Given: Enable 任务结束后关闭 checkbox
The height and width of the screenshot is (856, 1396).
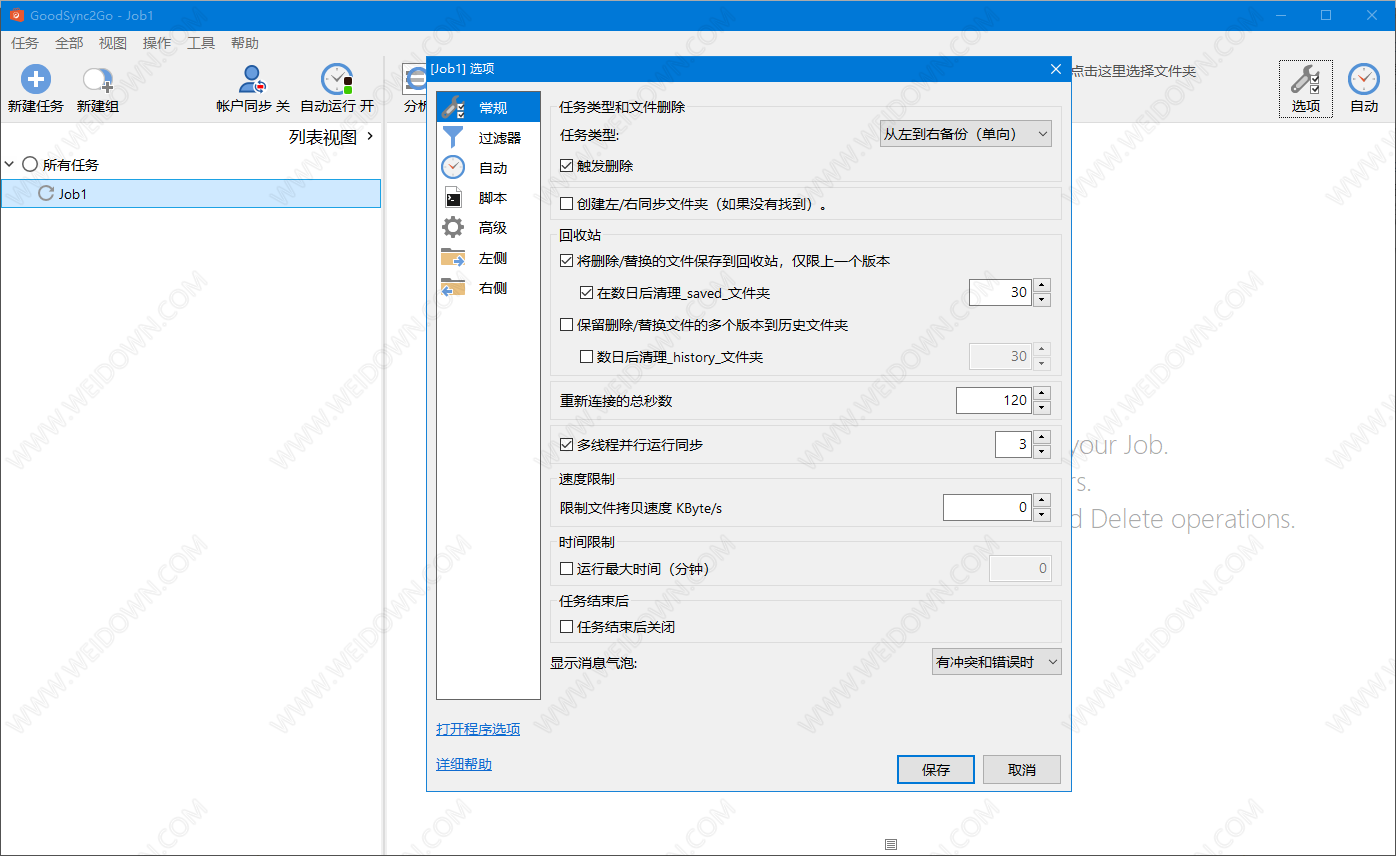Looking at the screenshot, I should tap(567, 627).
